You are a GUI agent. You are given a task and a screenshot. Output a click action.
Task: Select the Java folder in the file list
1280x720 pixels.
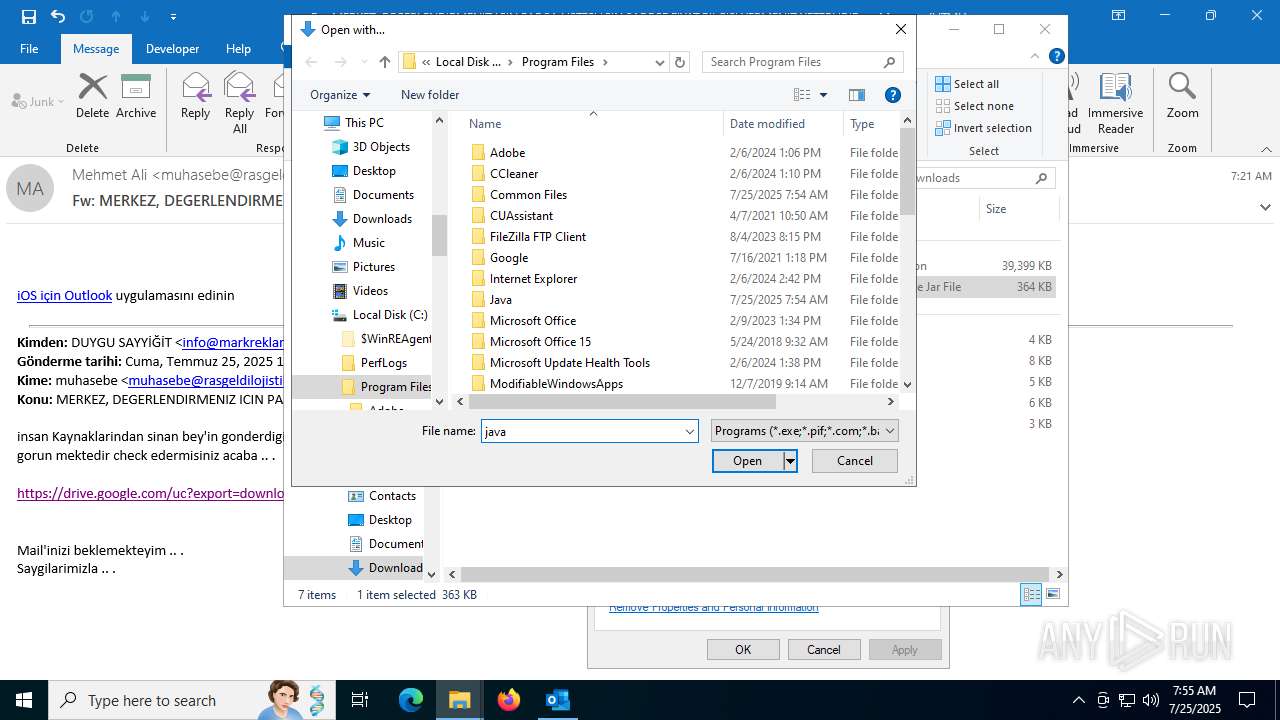pos(500,300)
